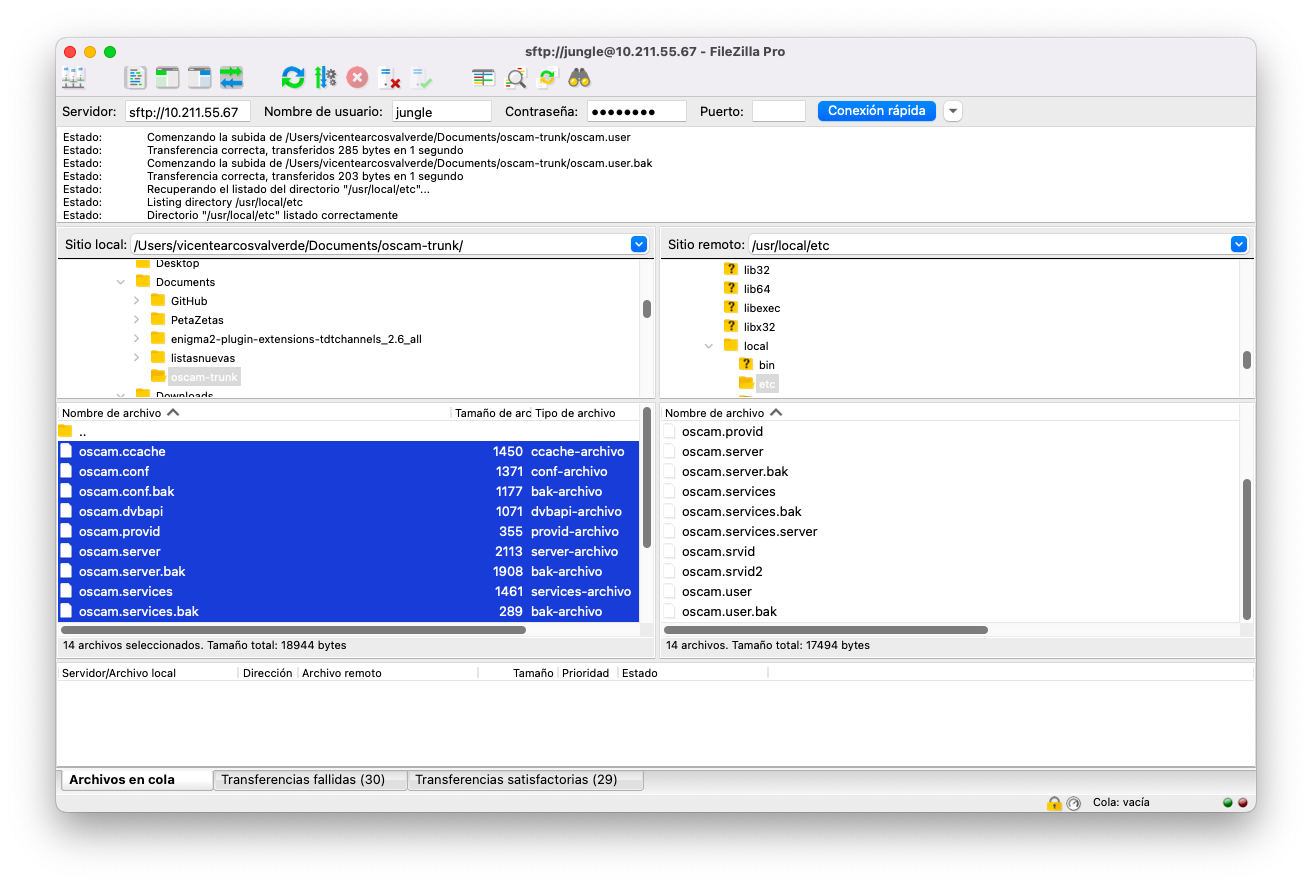Switch to Transferencias satisfactorias tab
The height and width of the screenshot is (886, 1312).
tap(516, 780)
